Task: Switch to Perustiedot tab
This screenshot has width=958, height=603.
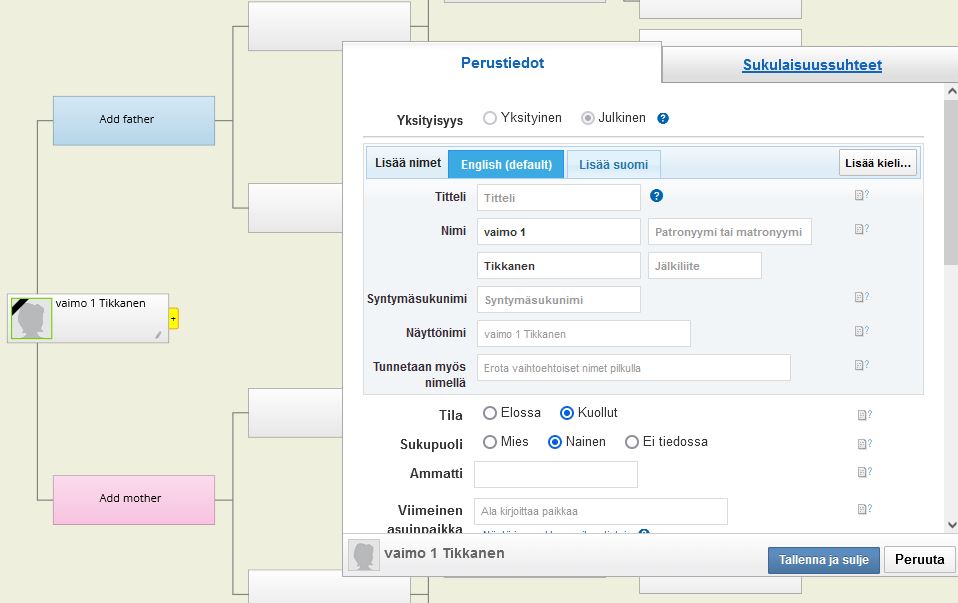Action: pos(502,63)
